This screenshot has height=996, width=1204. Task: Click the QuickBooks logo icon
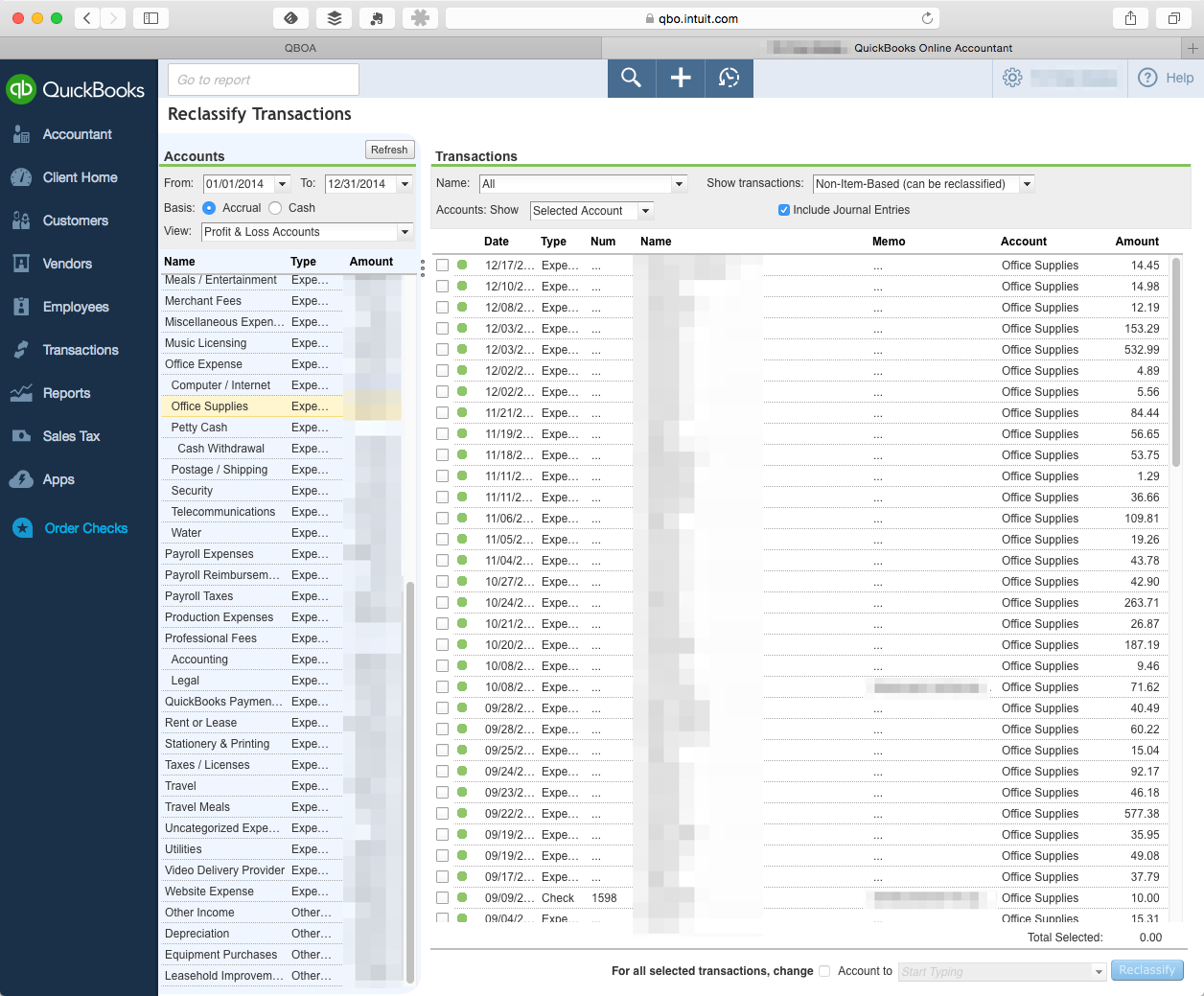pos(20,89)
